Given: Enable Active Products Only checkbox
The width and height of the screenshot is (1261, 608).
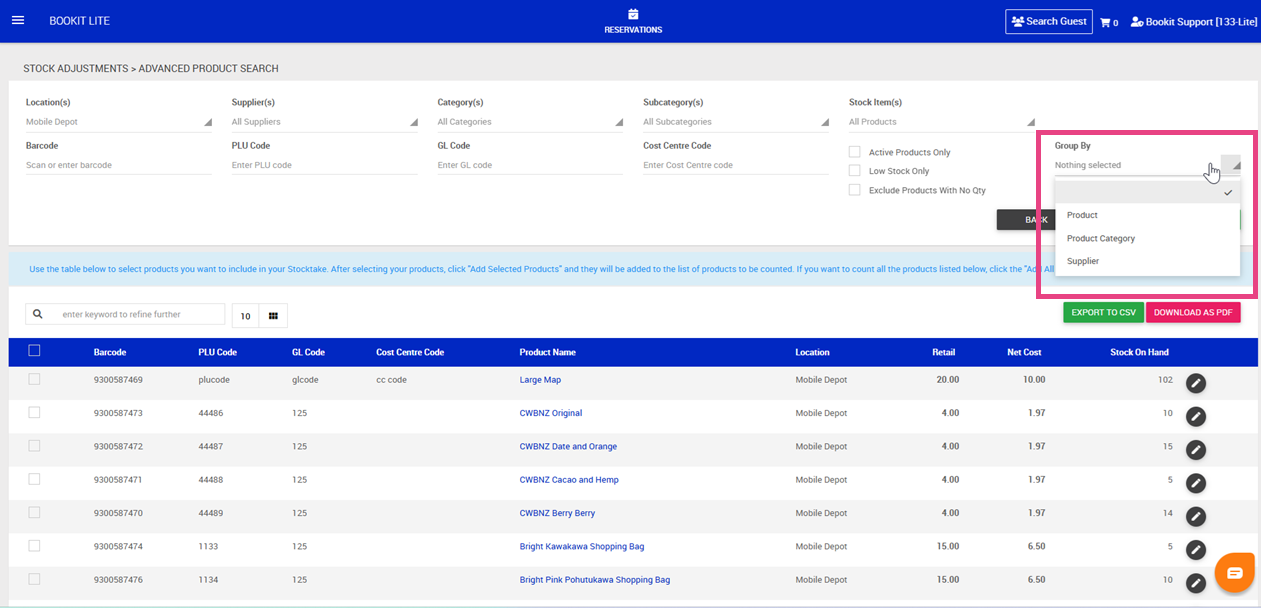Looking at the screenshot, I should 854,152.
